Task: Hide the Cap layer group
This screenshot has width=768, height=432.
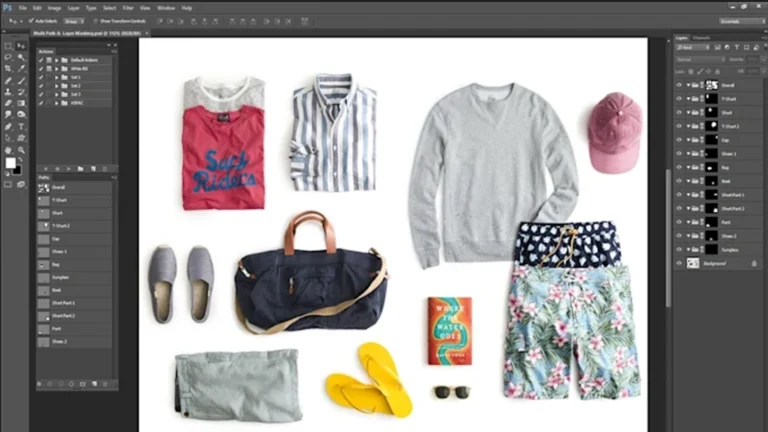Action: click(x=679, y=140)
